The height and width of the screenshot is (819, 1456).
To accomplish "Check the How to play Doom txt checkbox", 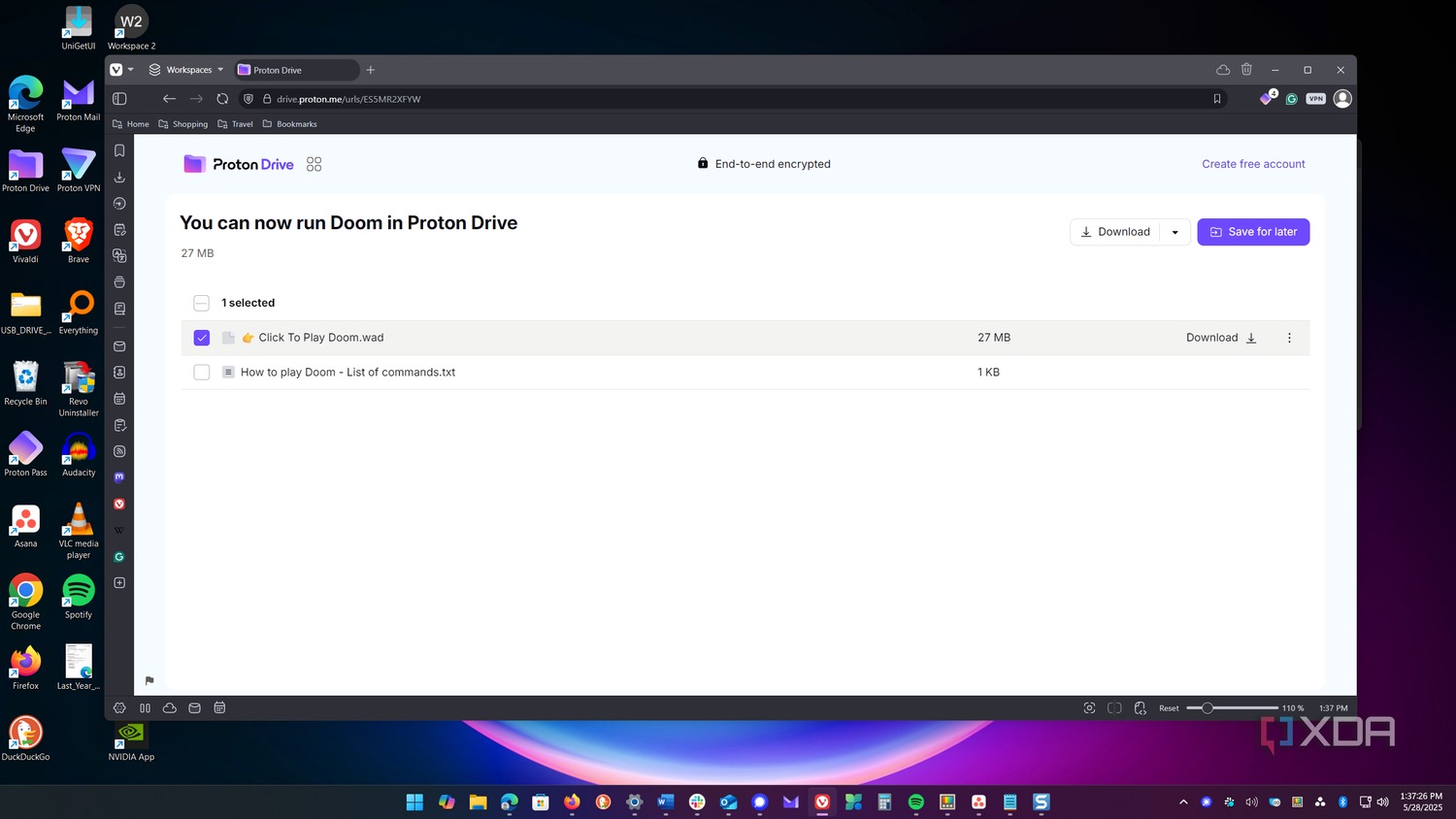I will [x=201, y=372].
